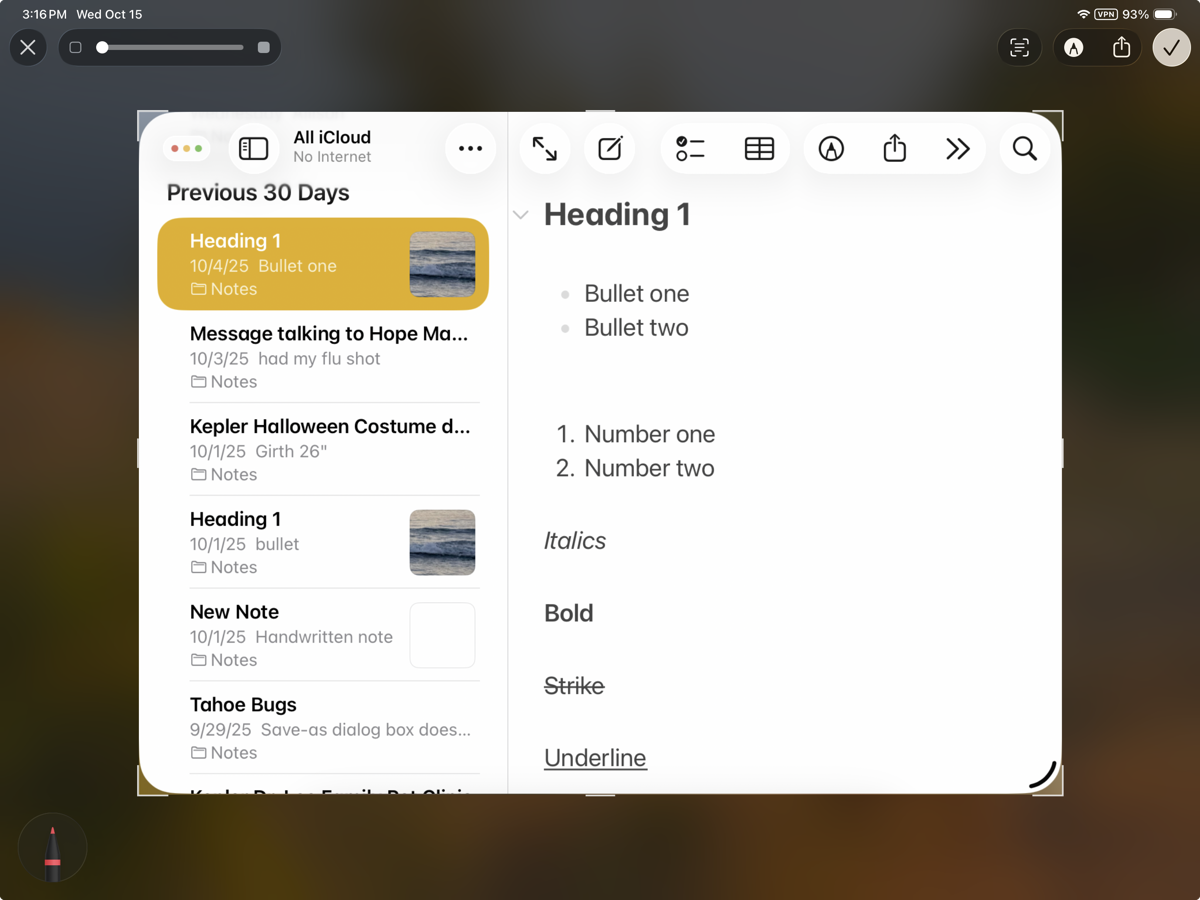Collapse the Heading 1 disclosure chevron
The height and width of the screenshot is (900, 1200).
(519, 213)
